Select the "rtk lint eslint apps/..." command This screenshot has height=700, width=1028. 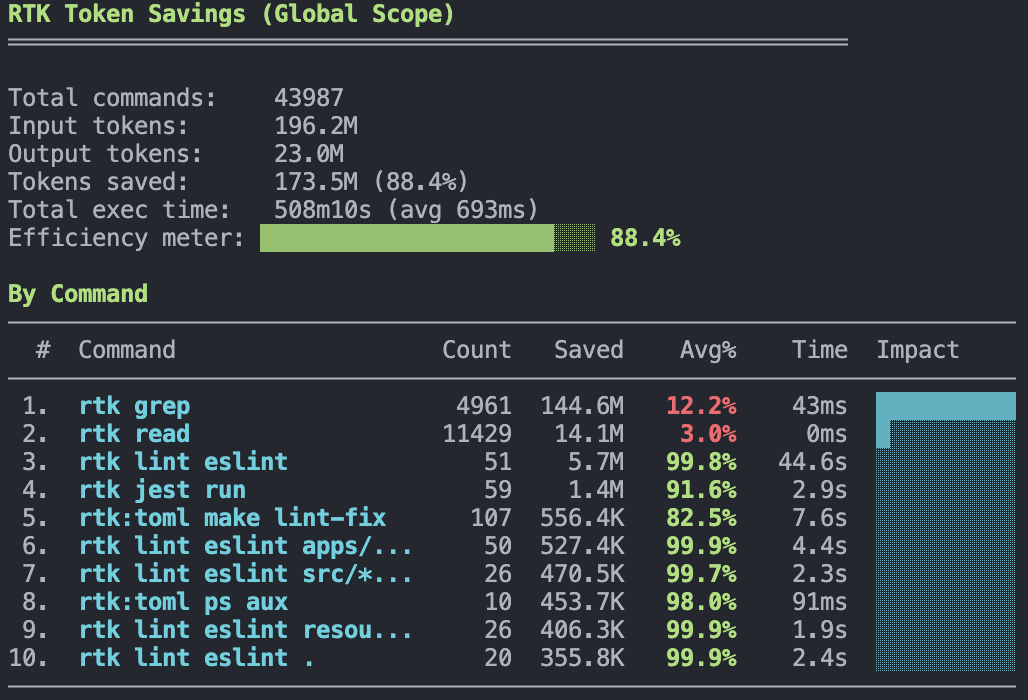[x=246, y=547]
